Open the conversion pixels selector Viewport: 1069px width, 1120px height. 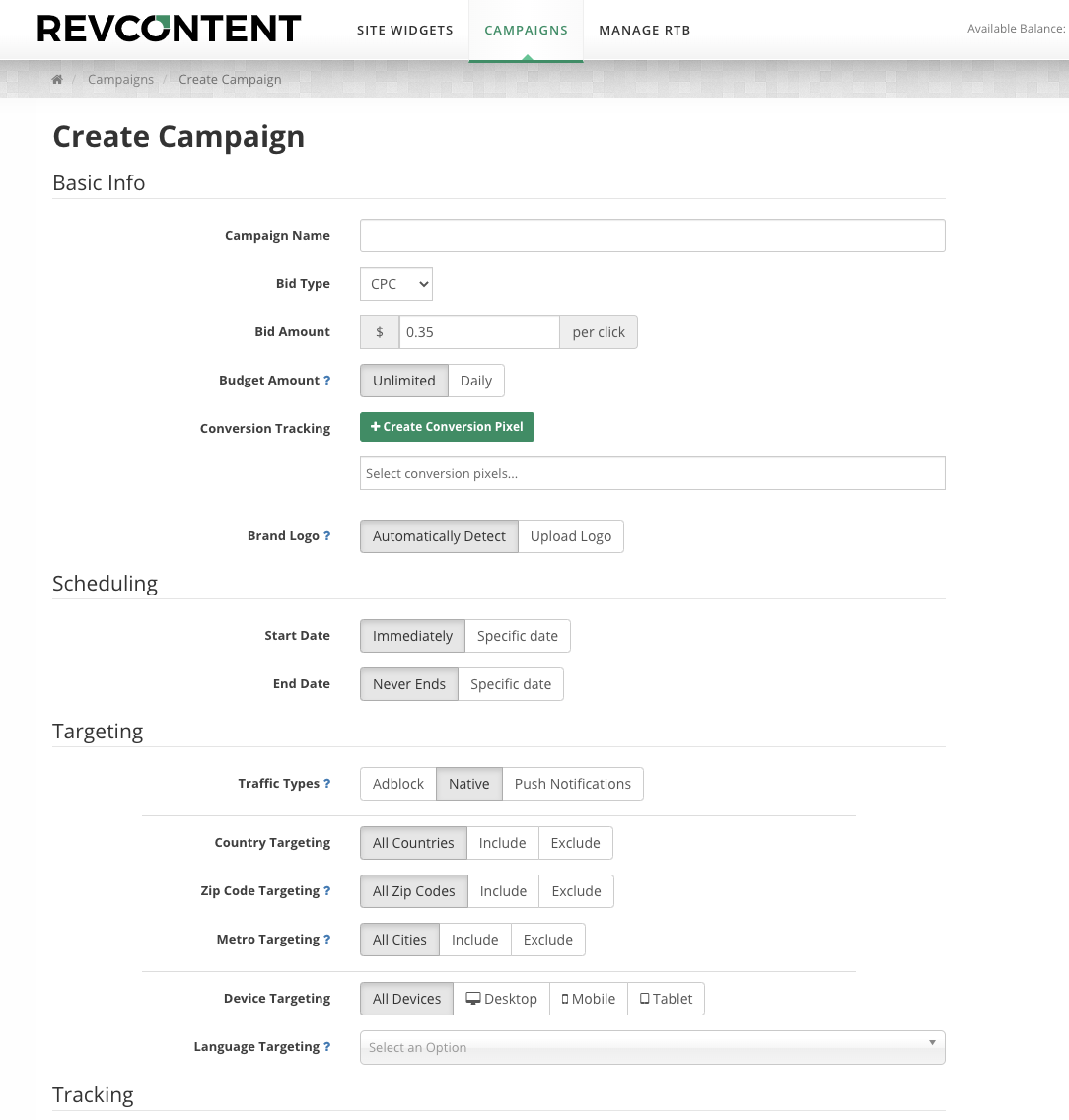pos(652,473)
